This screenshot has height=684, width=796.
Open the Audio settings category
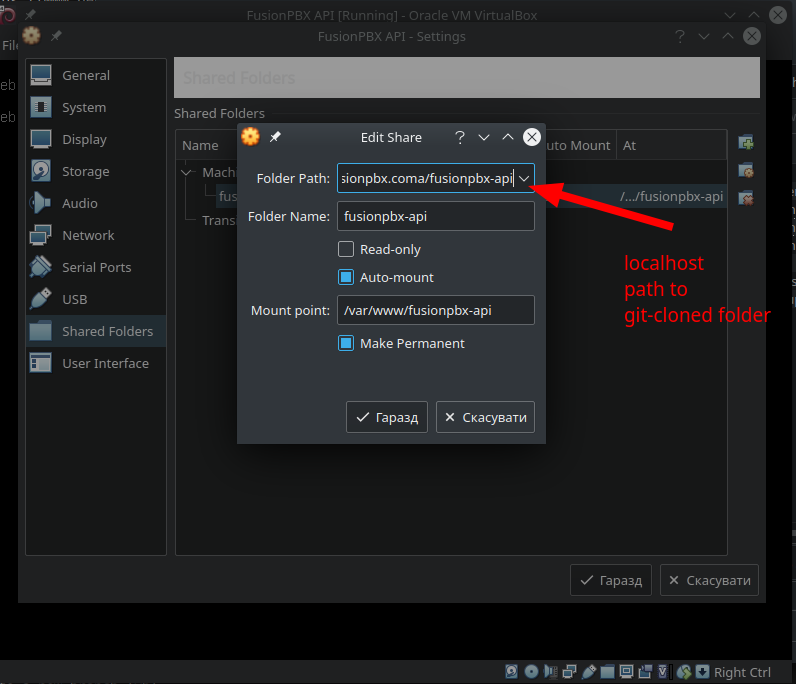pos(95,204)
